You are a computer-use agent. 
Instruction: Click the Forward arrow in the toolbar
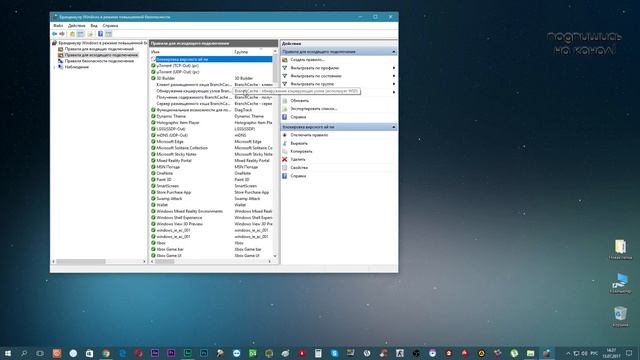(62, 34)
